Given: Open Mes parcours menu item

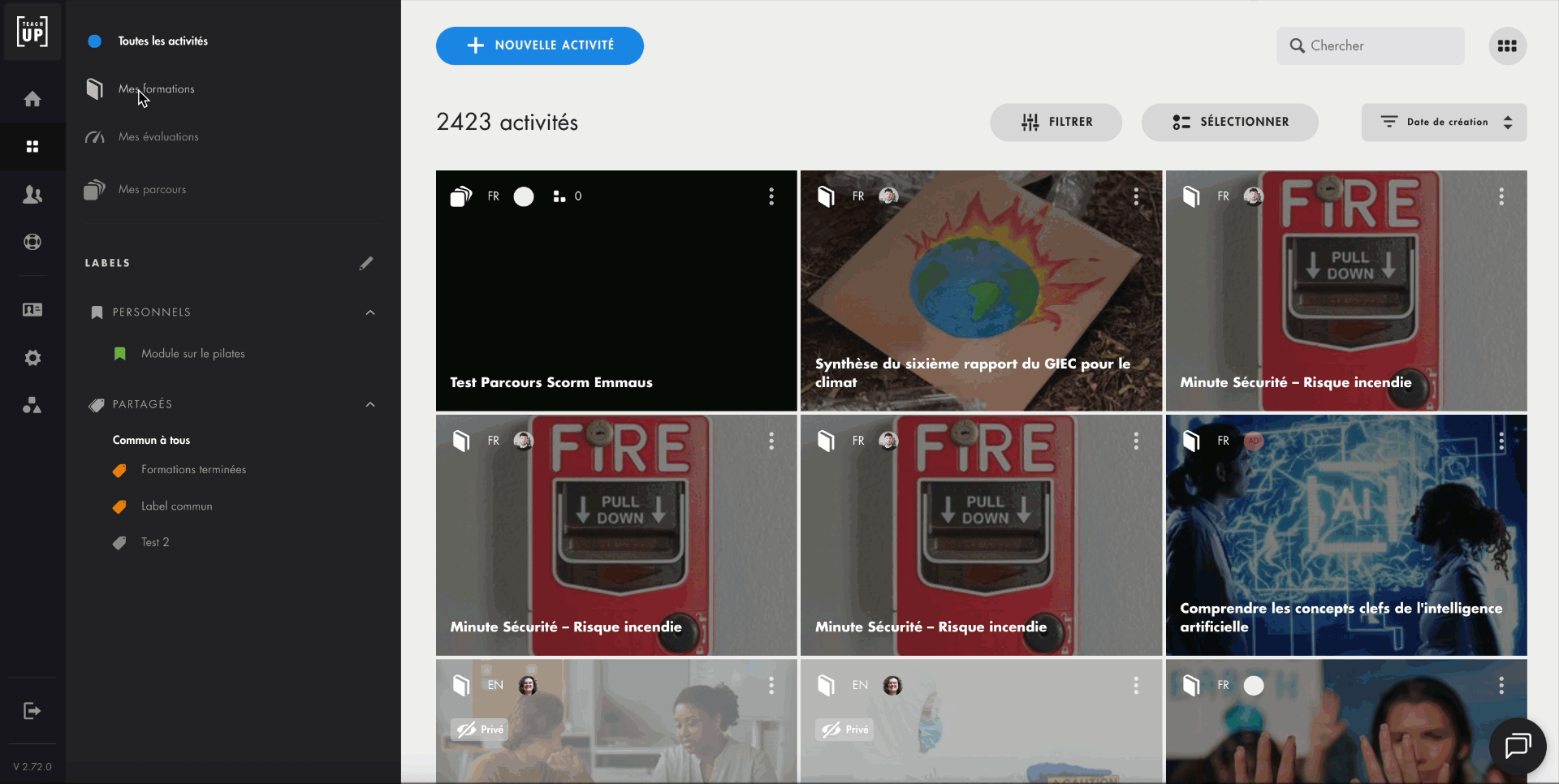Looking at the screenshot, I should point(152,190).
